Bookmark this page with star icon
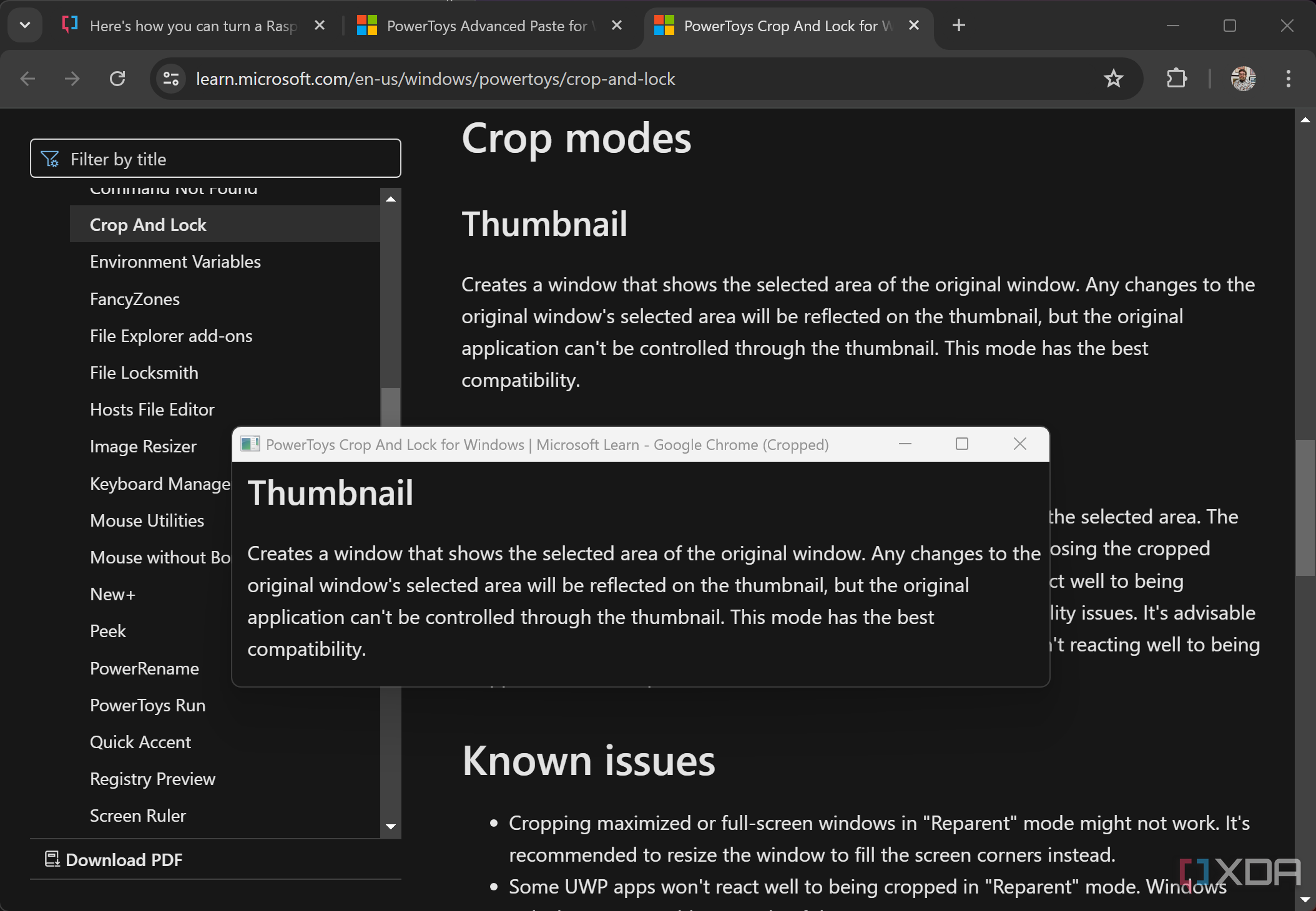The height and width of the screenshot is (911, 1316). [1113, 79]
